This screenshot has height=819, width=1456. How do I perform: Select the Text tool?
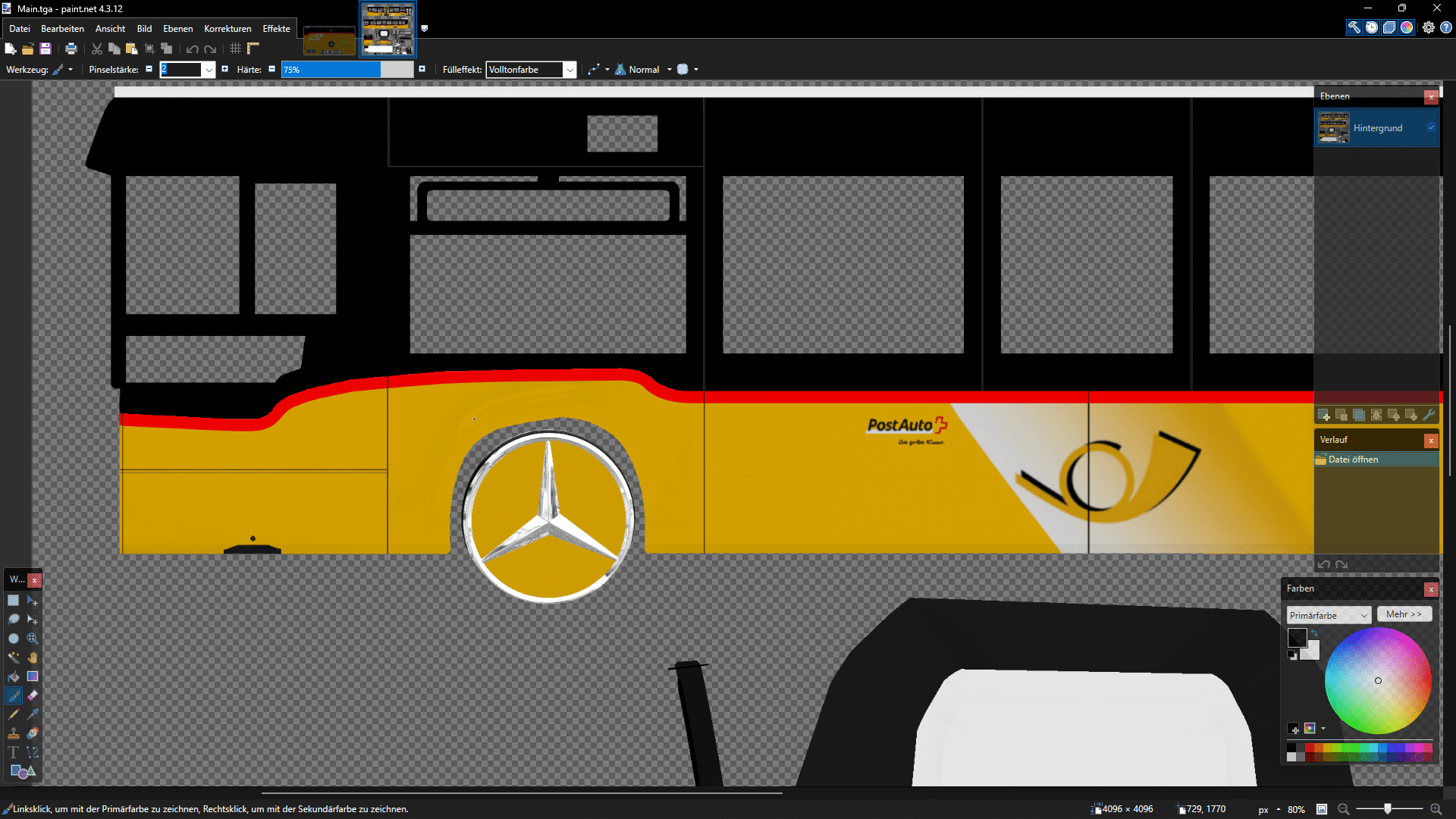[14, 752]
